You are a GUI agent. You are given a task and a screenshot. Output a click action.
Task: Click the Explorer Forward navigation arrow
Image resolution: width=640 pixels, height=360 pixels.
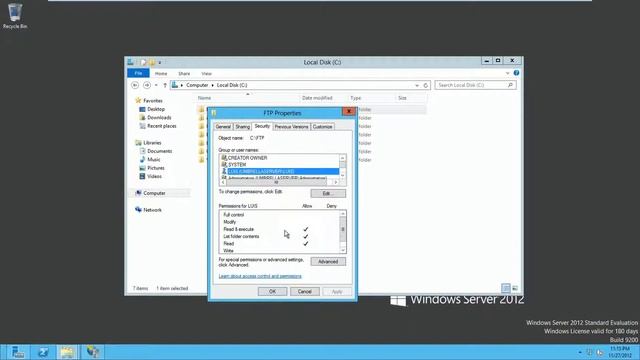pos(147,85)
